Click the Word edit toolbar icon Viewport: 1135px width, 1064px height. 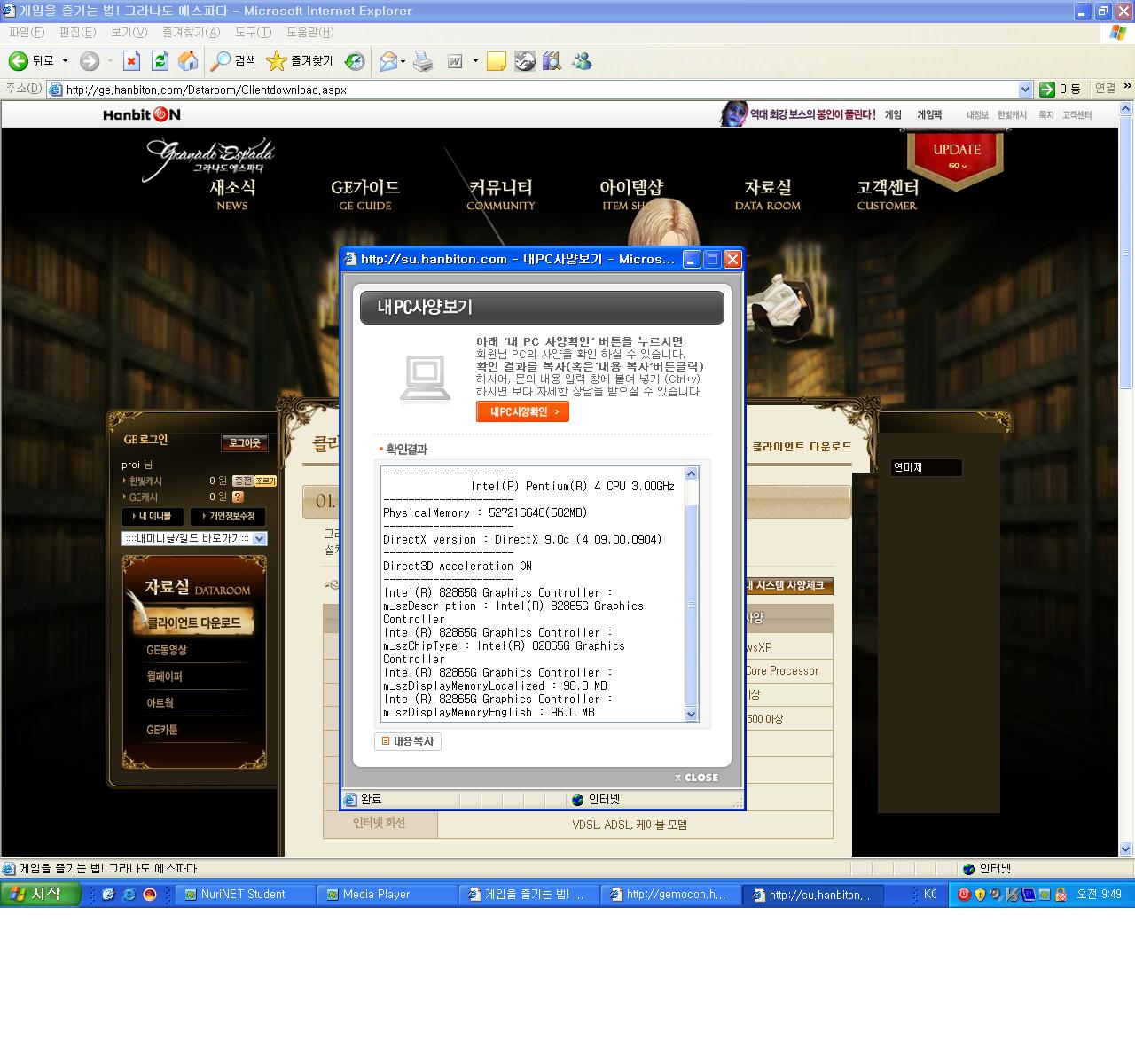pos(455,61)
